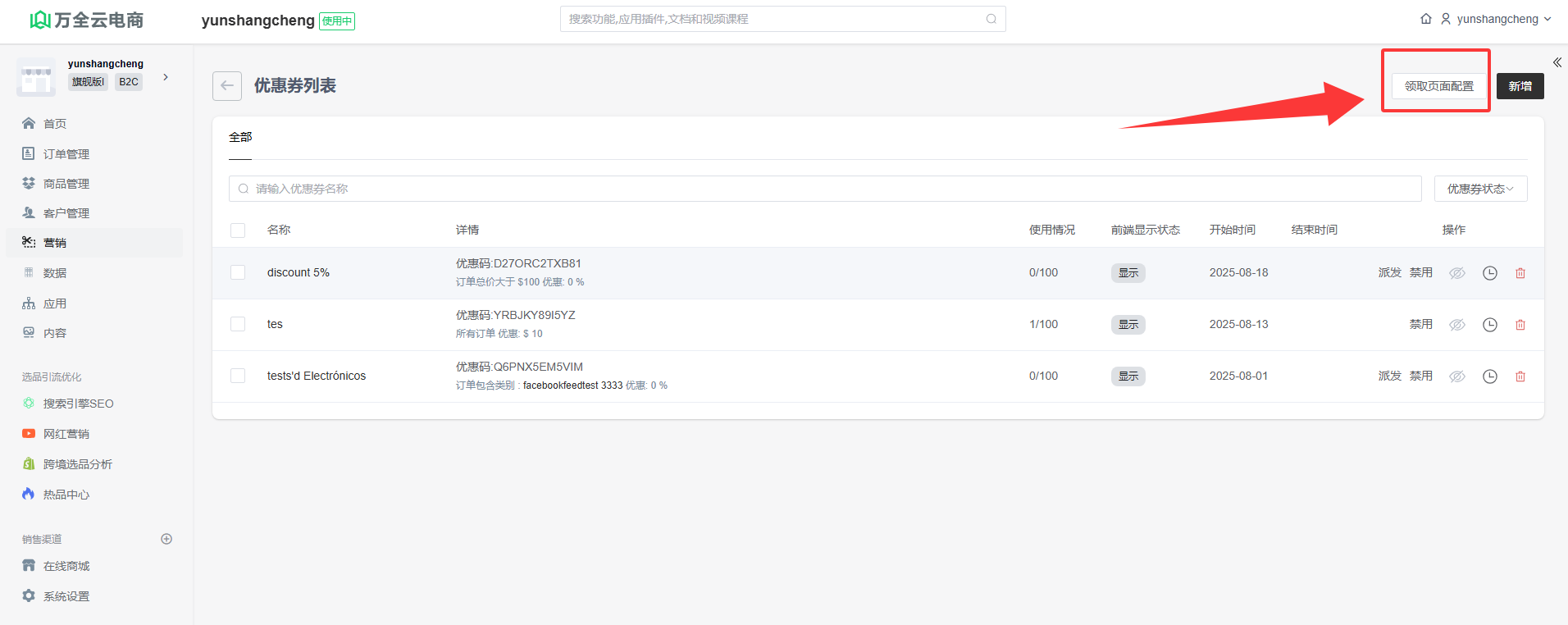
Task: Delete the discount 5% coupon via trash icon
Action: click(x=1520, y=273)
